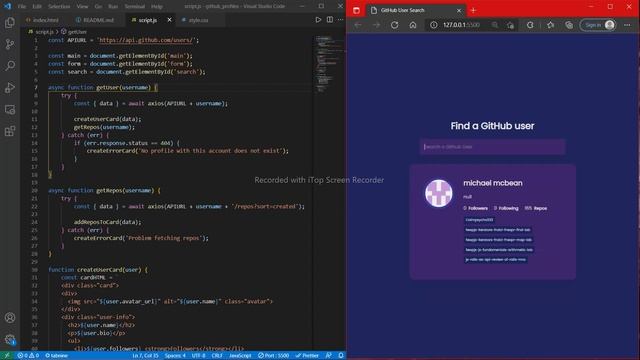Click Ln 7, Col 35 in status bar
The height and width of the screenshot is (360, 640).
(x=145, y=356)
